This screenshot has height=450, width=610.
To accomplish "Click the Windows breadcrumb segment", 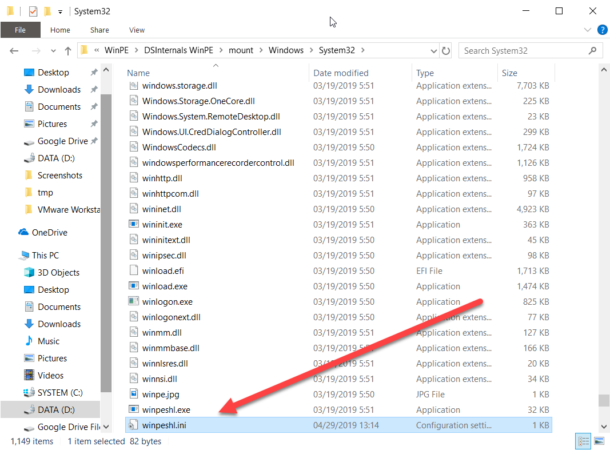I will (x=286, y=50).
